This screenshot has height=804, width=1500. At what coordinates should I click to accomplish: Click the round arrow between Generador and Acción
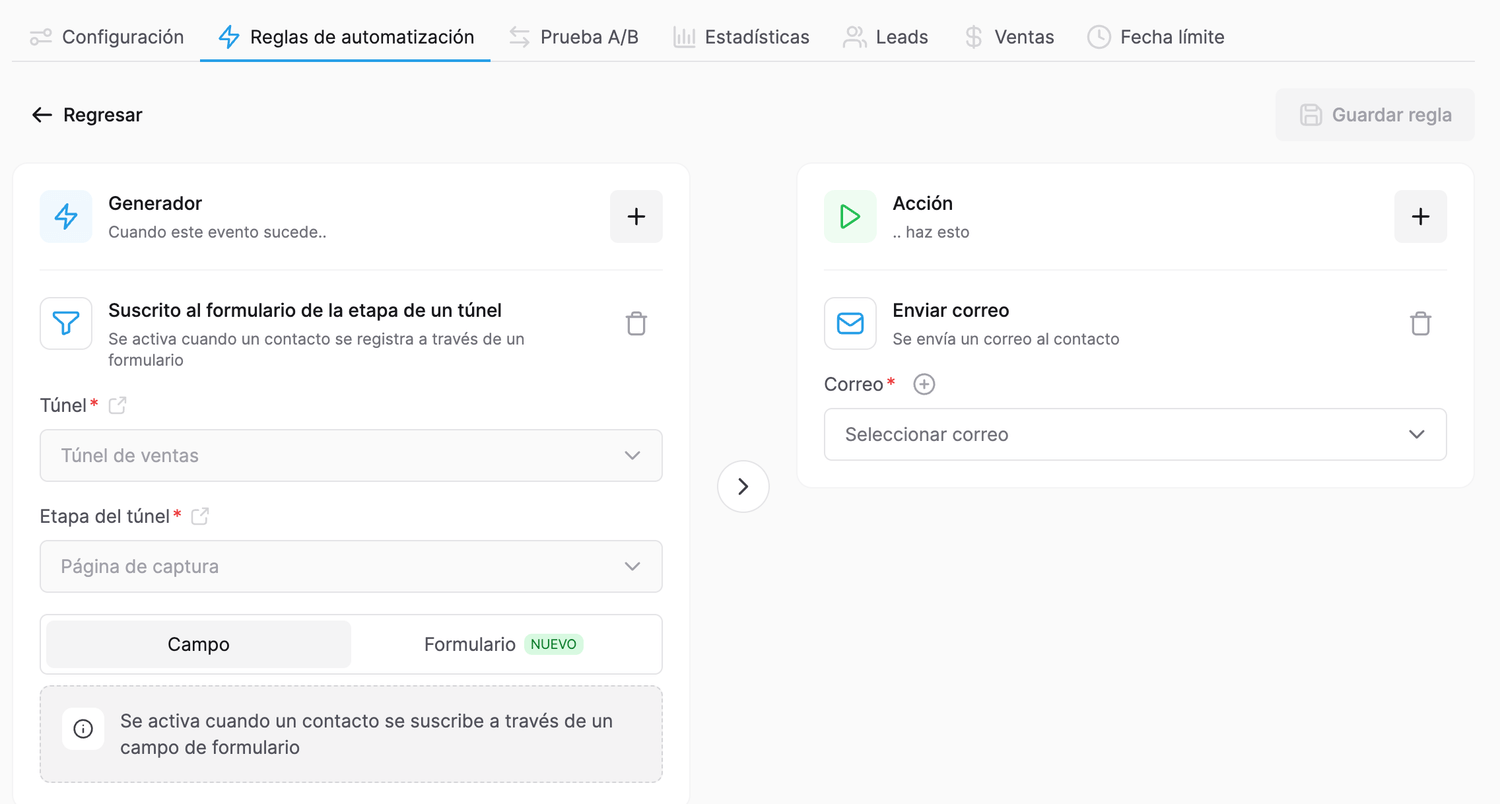pos(743,486)
